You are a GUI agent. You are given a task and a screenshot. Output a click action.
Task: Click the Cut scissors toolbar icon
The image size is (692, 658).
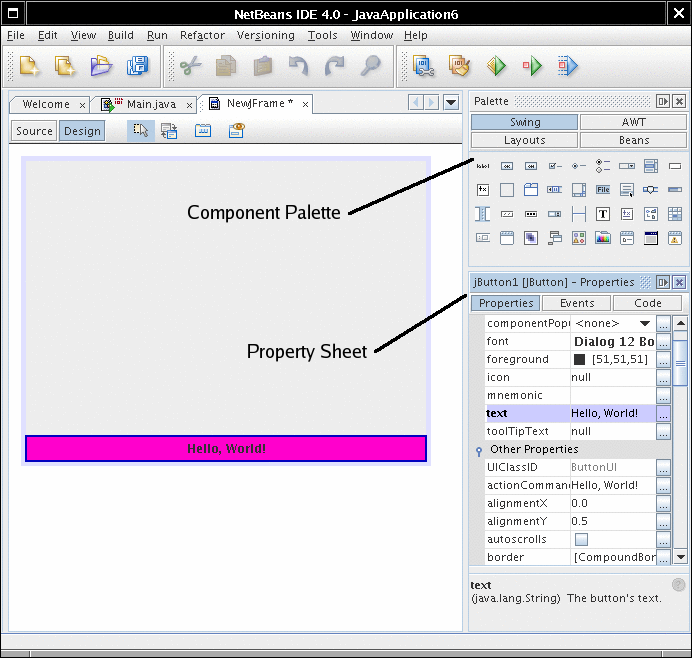pos(190,66)
